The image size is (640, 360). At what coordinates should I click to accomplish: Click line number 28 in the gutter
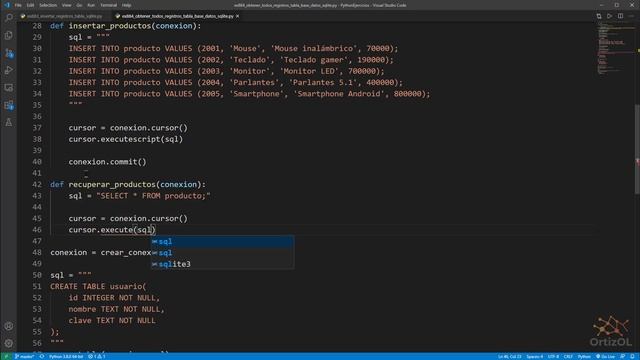click(x=37, y=26)
